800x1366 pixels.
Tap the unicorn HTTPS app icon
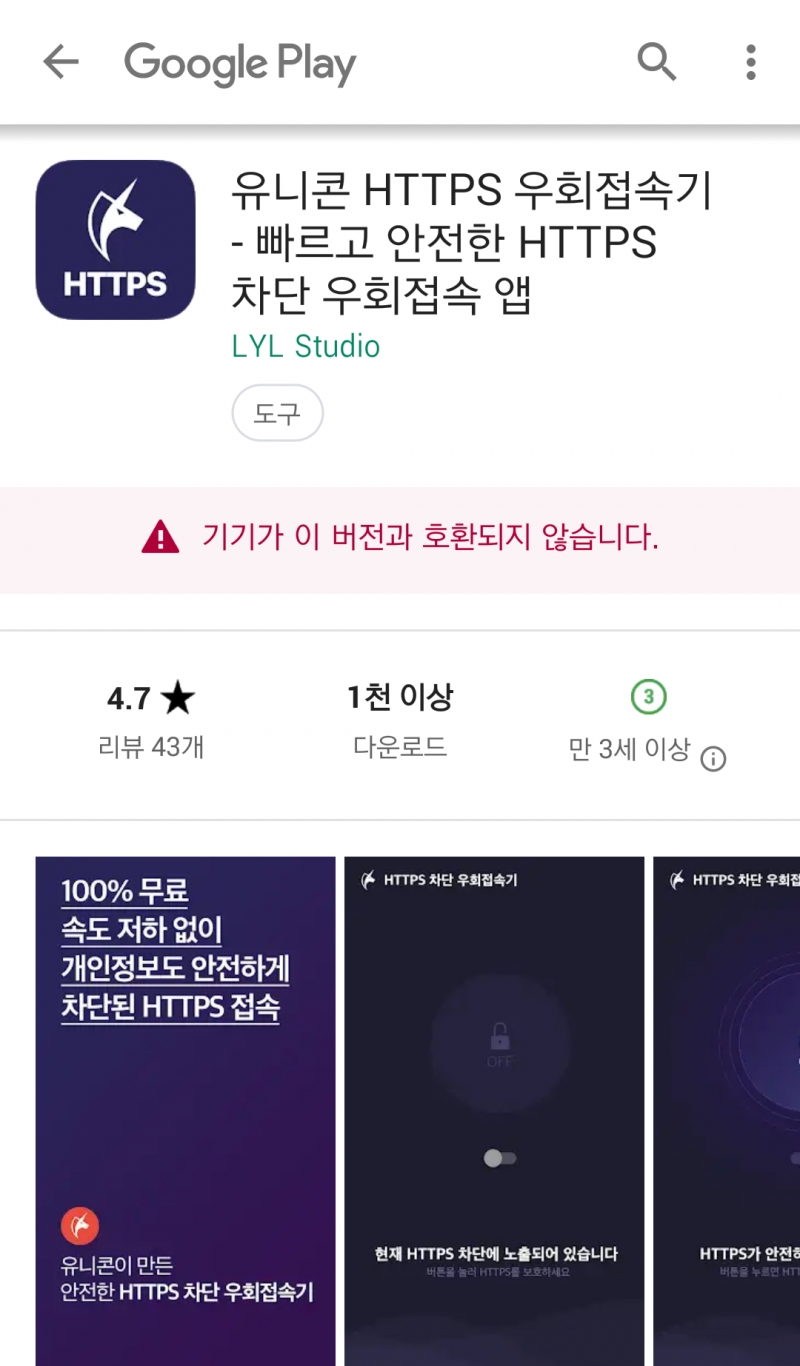[115, 240]
